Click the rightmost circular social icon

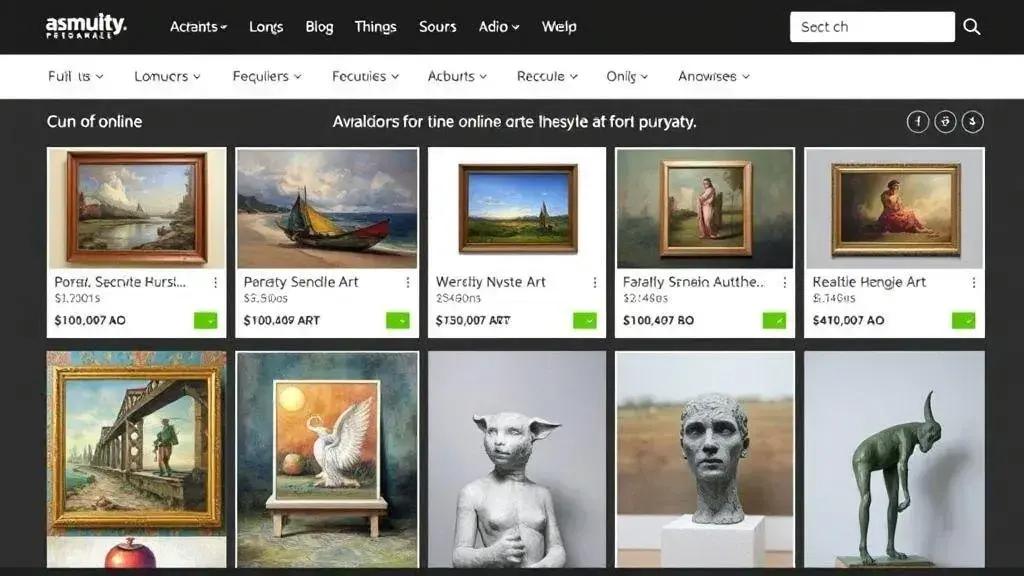(972, 122)
